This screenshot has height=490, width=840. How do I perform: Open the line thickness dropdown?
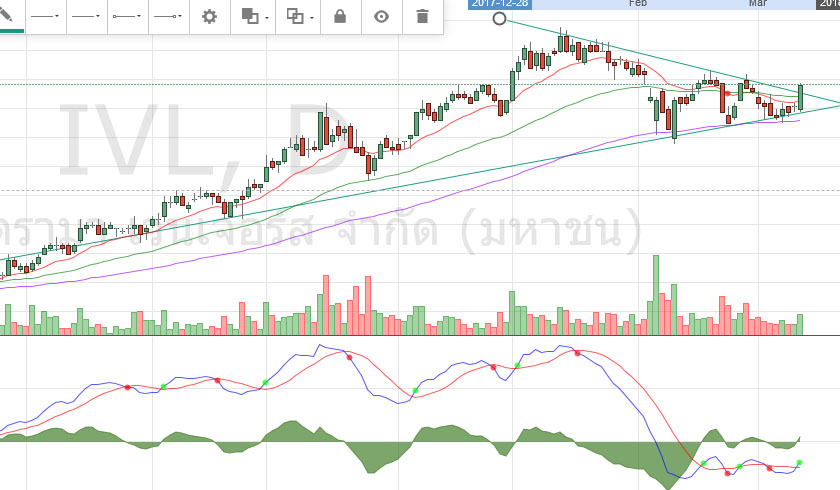click(87, 17)
